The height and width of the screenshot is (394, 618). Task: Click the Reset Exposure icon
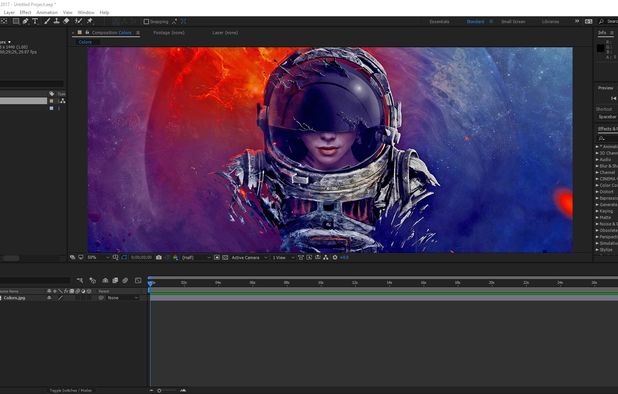point(335,257)
